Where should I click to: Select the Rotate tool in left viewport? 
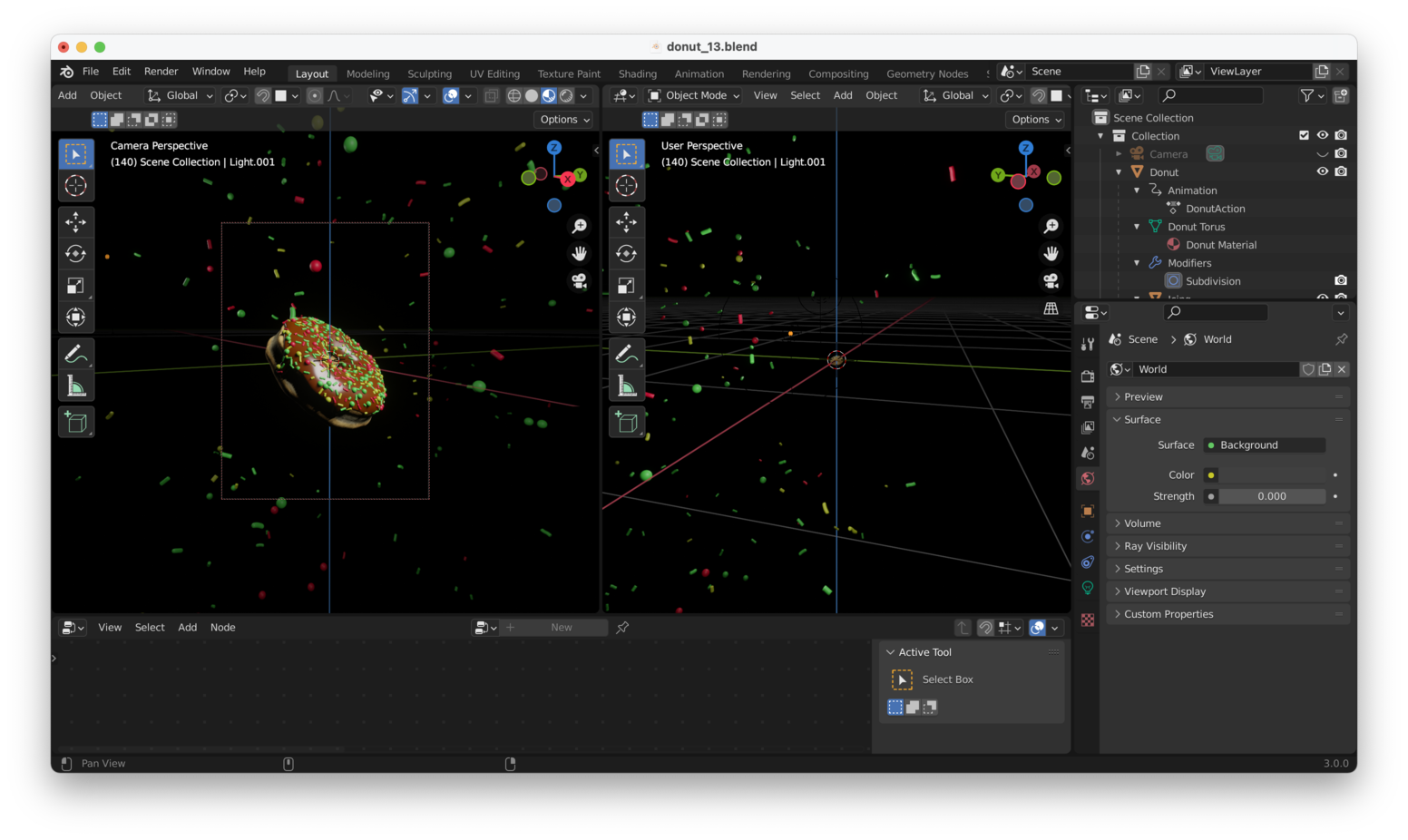[x=76, y=254]
